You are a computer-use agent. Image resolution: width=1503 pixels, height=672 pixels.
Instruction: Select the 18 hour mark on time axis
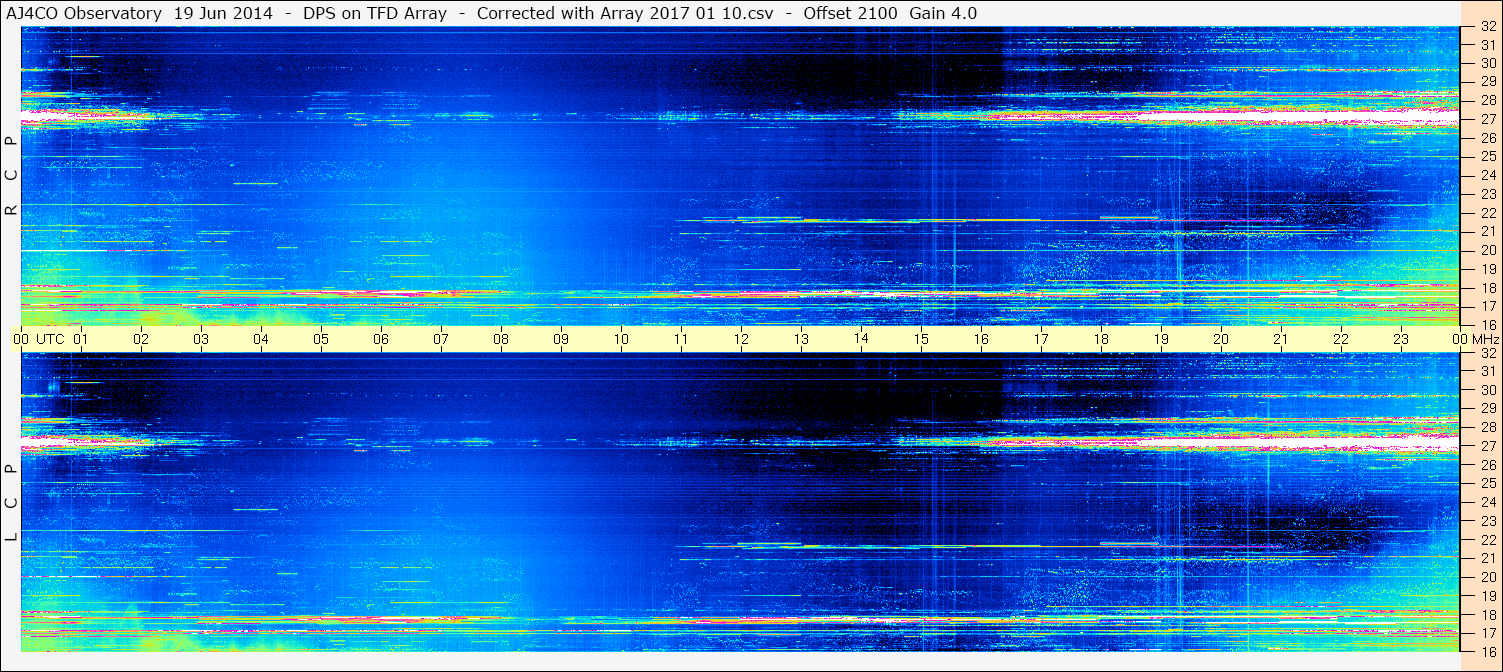coord(1101,339)
